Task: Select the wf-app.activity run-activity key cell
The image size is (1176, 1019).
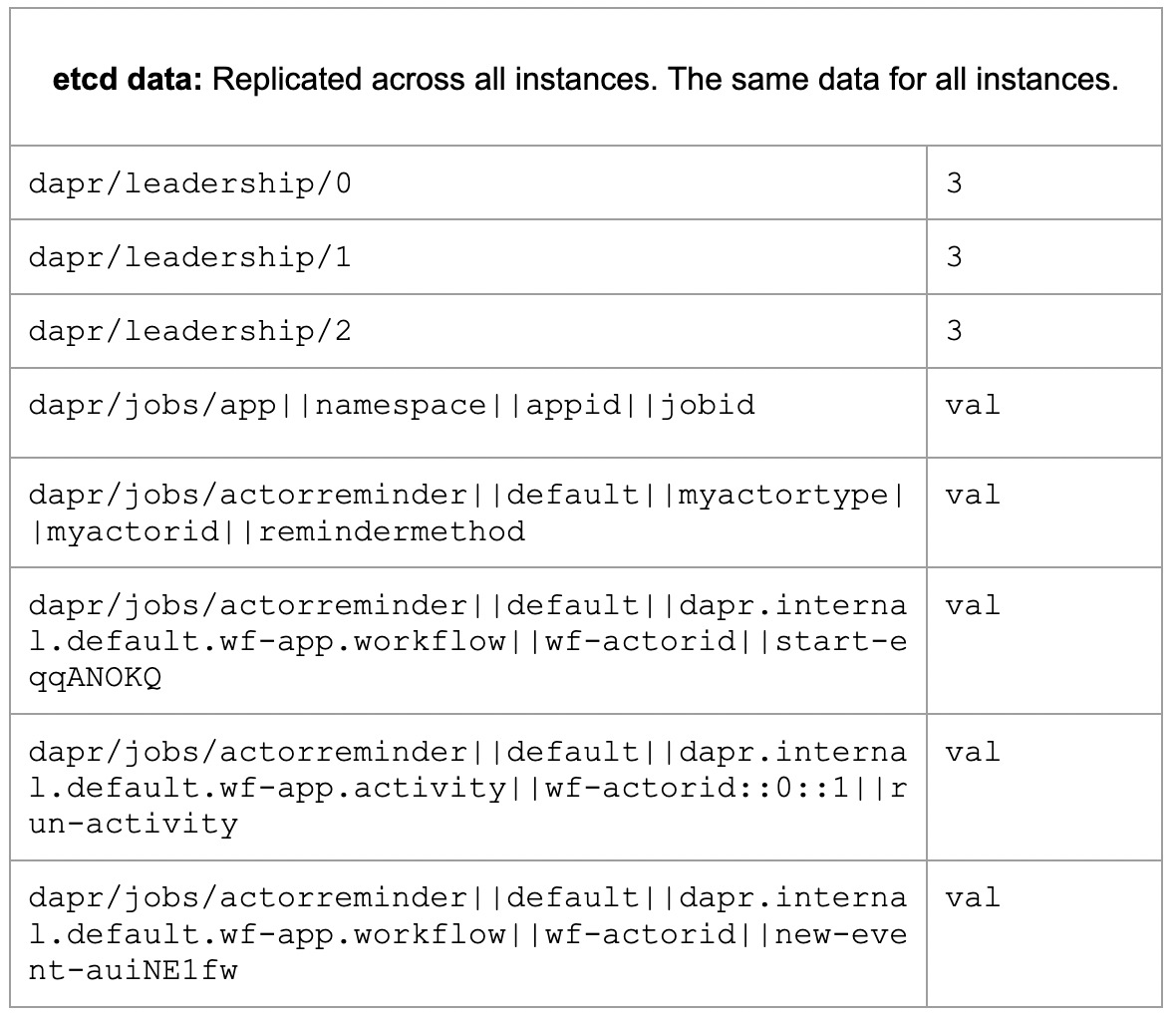Action: click(x=467, y=788)
